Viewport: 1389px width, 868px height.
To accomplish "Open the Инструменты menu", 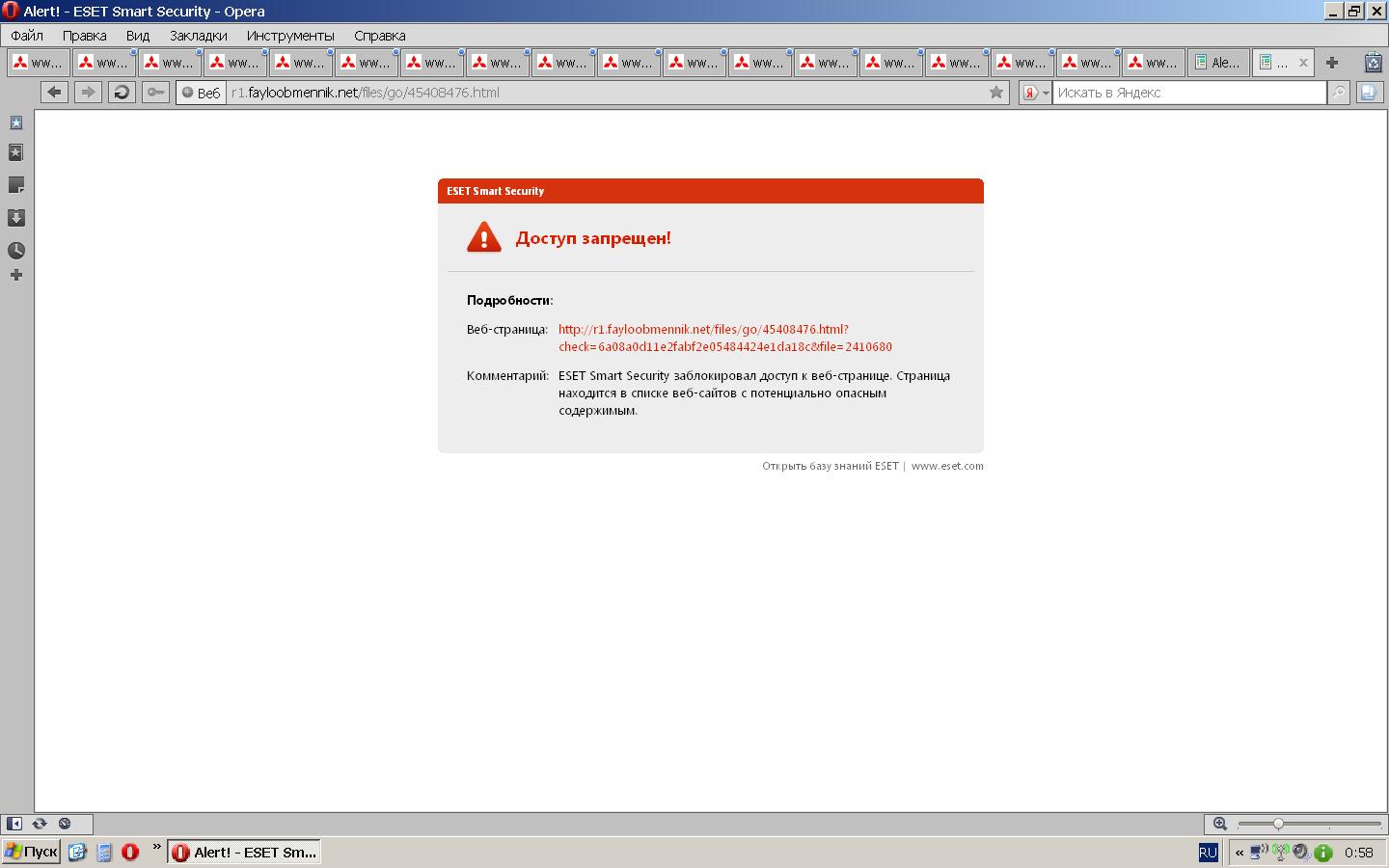I will (x=289, y=36).
